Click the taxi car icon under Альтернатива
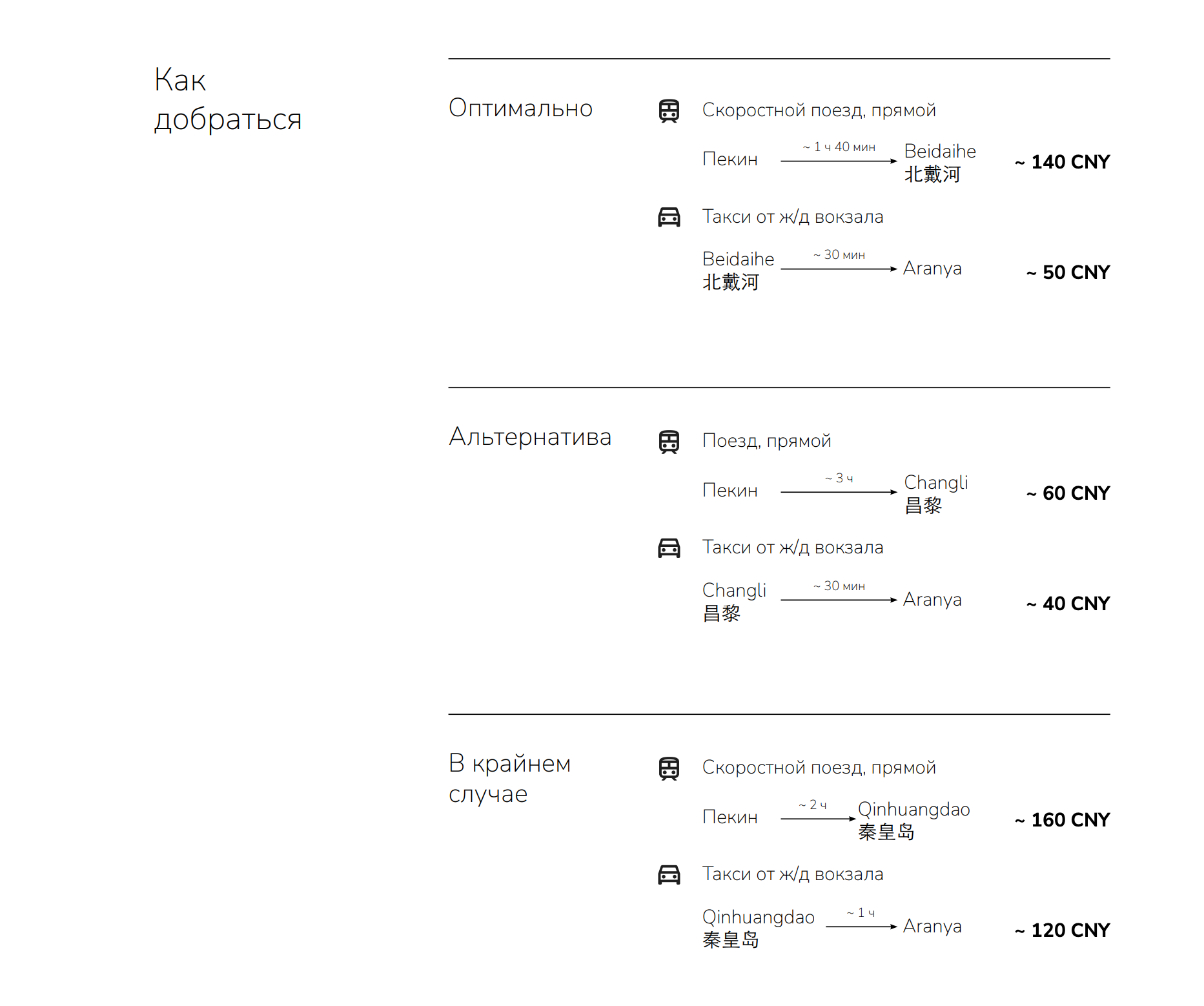1204x1006 pixels. (669, 548)
